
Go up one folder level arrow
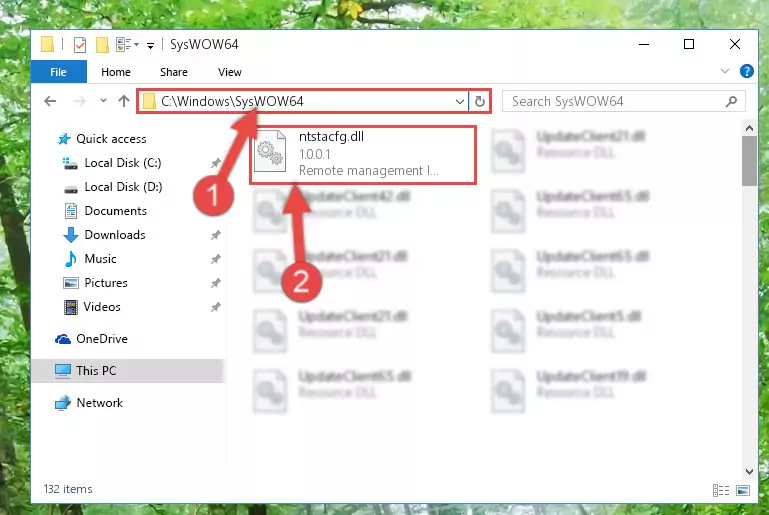coord(124,101)
